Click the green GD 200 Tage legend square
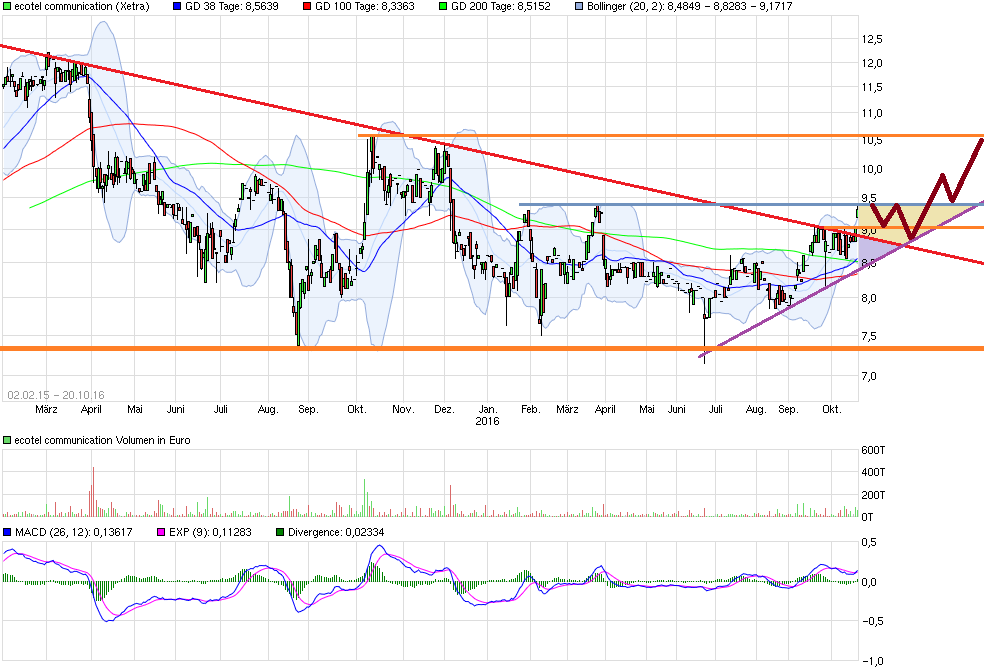 [442, 6]
